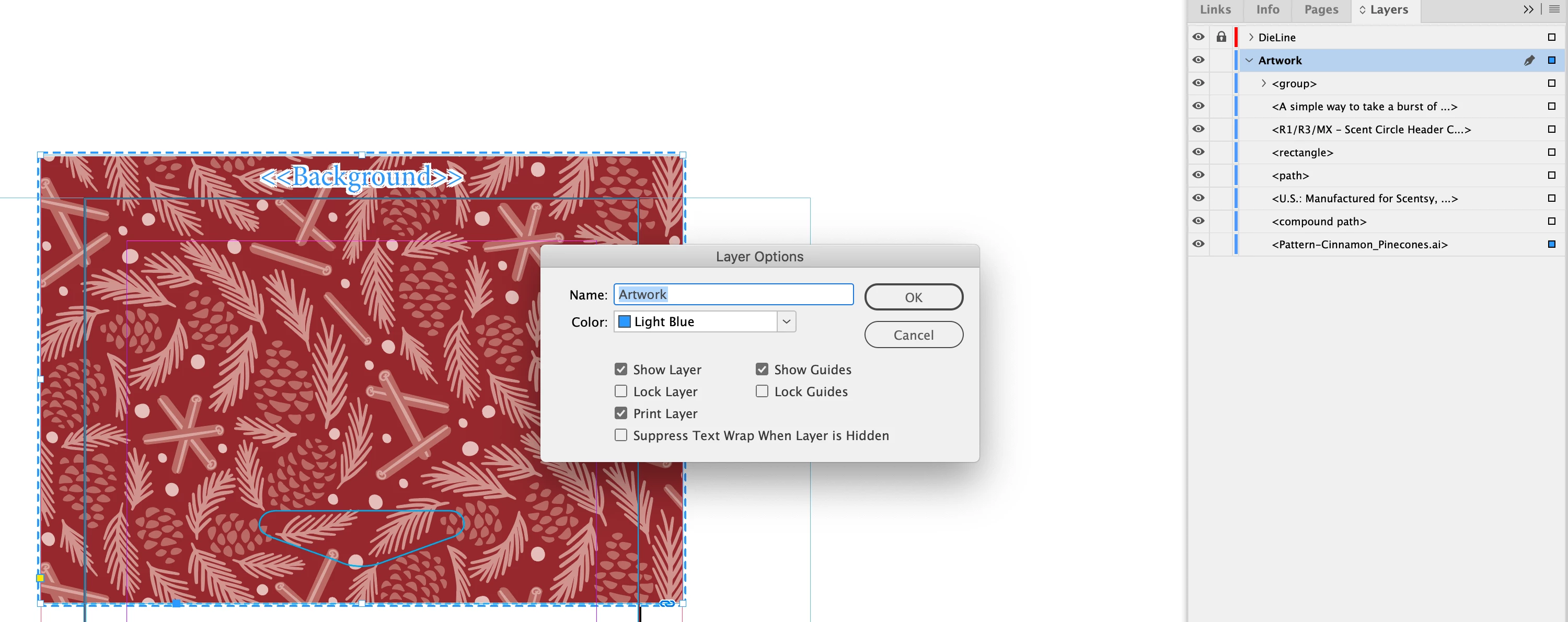Click the pen icon on Artwork layer
Screen dimensions: 1568x622
point(1528,60)
